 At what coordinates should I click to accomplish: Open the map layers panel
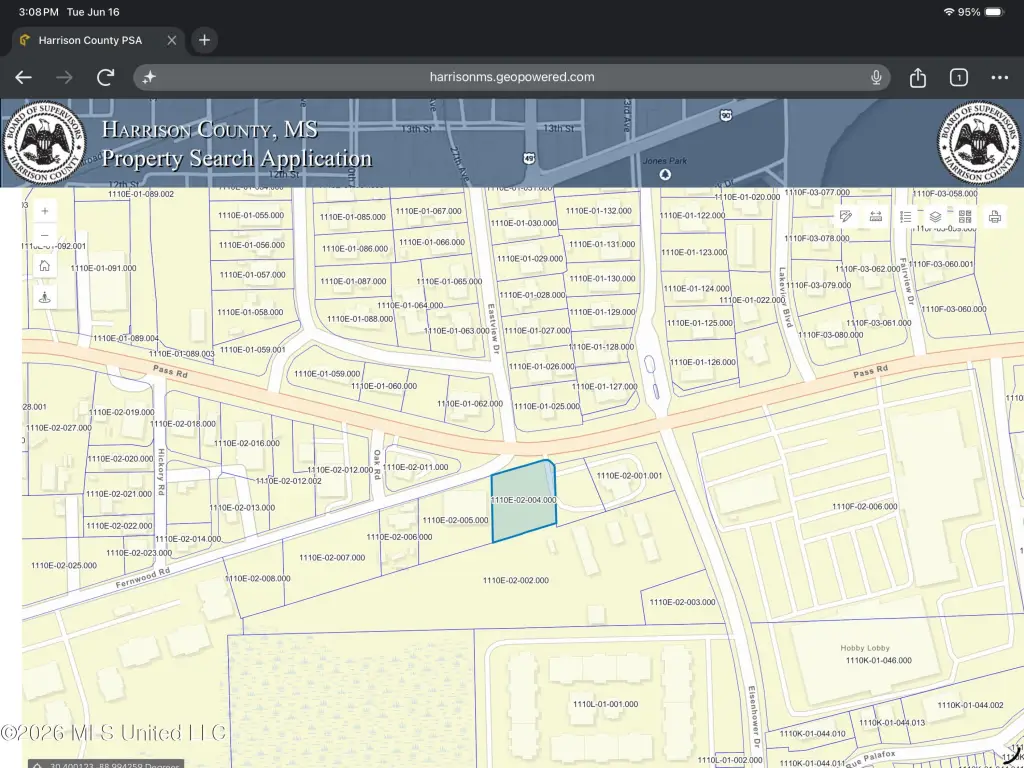click(935, 216)
